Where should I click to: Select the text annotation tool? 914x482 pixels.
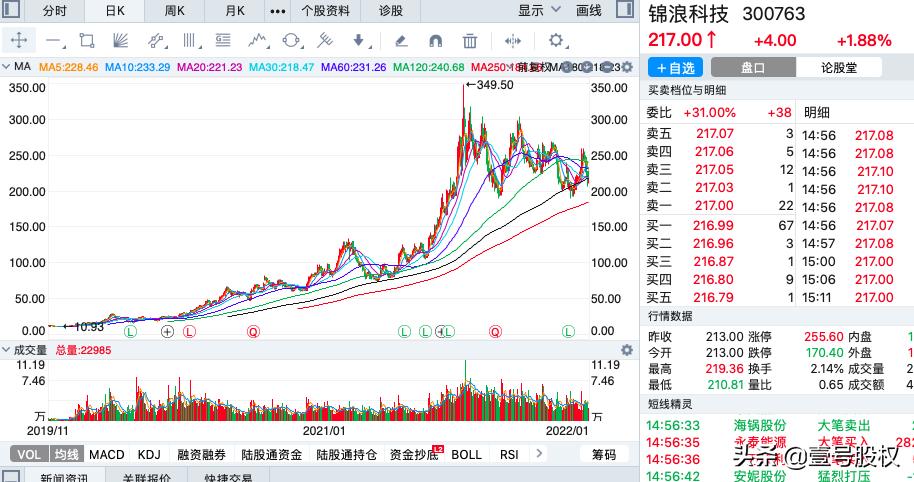click(223, 40)
